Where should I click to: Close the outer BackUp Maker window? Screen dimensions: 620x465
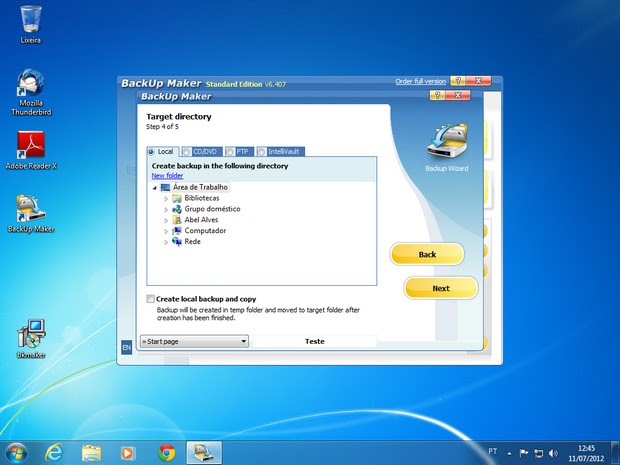[x=478, y=81]
